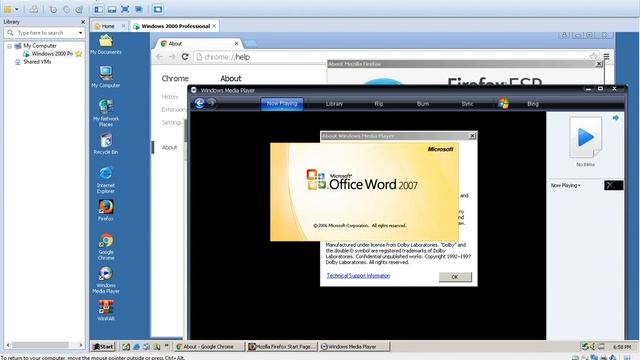Click the Send Ctrl+Alt+Del toolbar icon

point(33,9)
